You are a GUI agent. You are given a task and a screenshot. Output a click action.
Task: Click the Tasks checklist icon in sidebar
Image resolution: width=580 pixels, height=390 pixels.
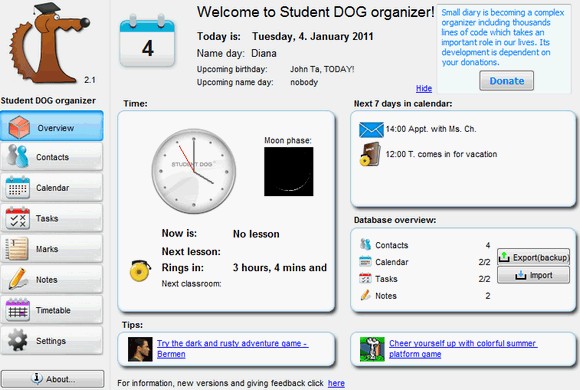pyautogui.click(x=17, y=218)
